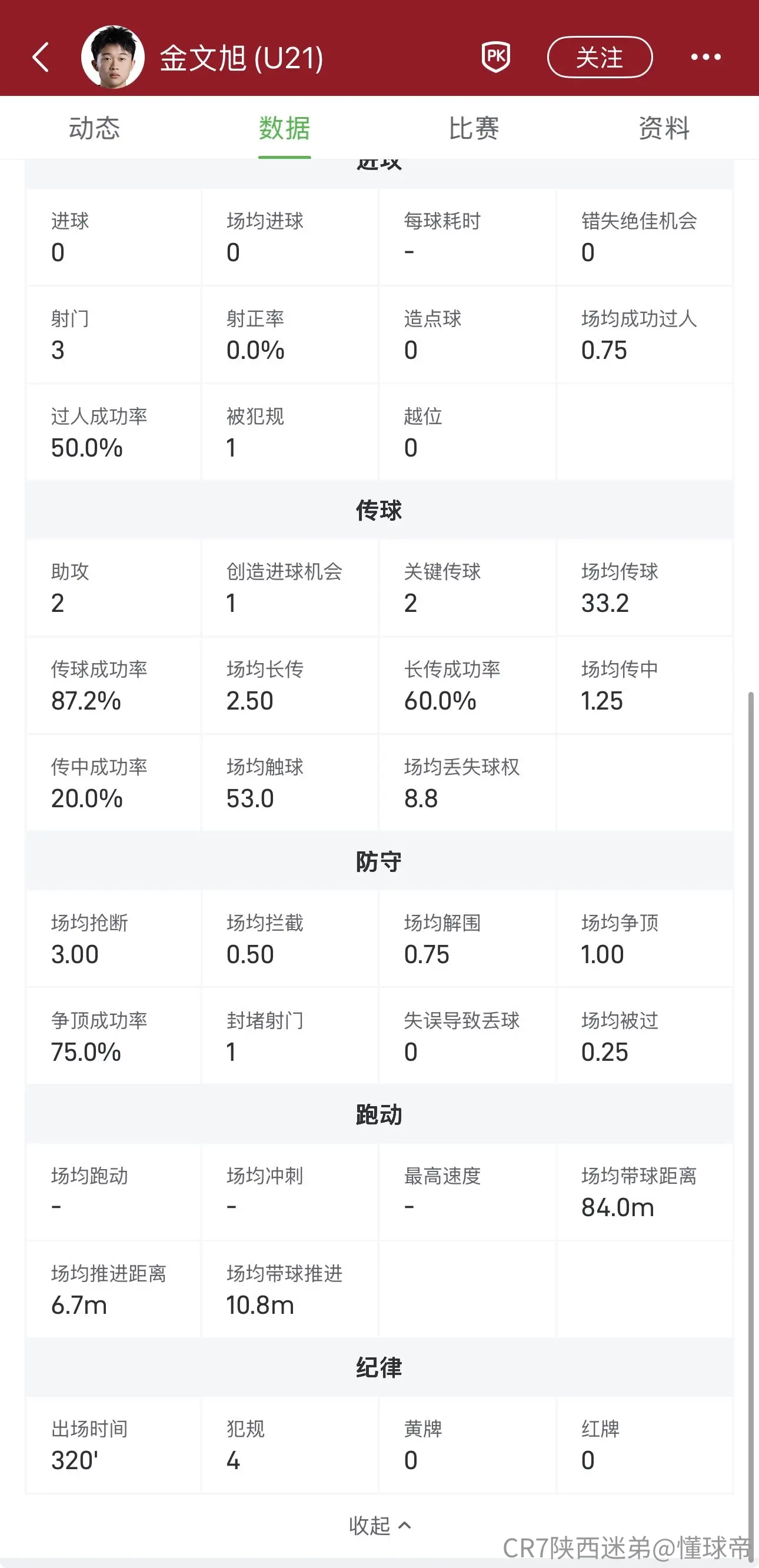This screenshot has height=1568, width=759.
Task: Open the three-dot more options menu
Action: click(x=705, y=57)
